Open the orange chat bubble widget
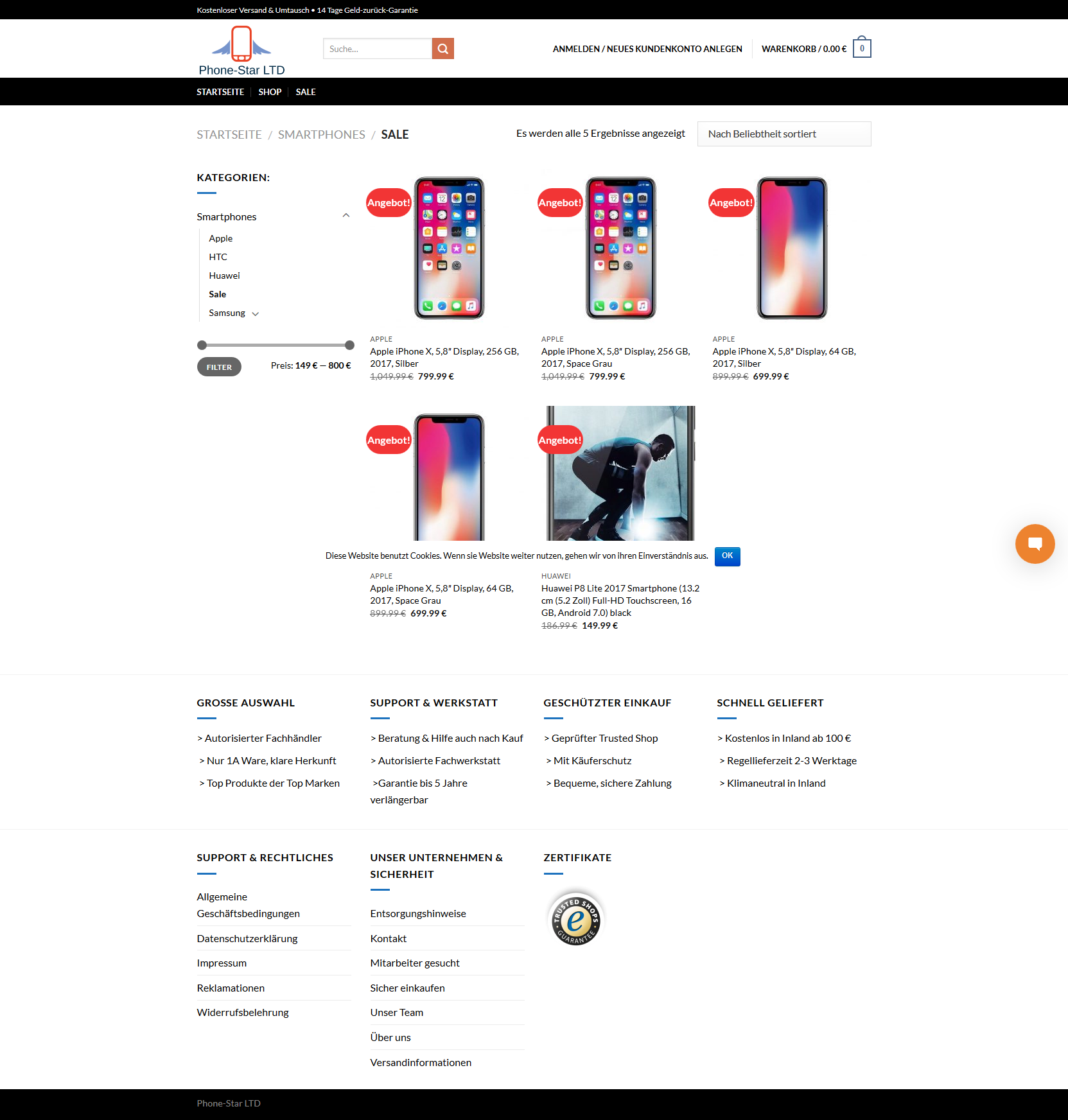The width and height of the screenshot is (1068, 1120). 1035,544
